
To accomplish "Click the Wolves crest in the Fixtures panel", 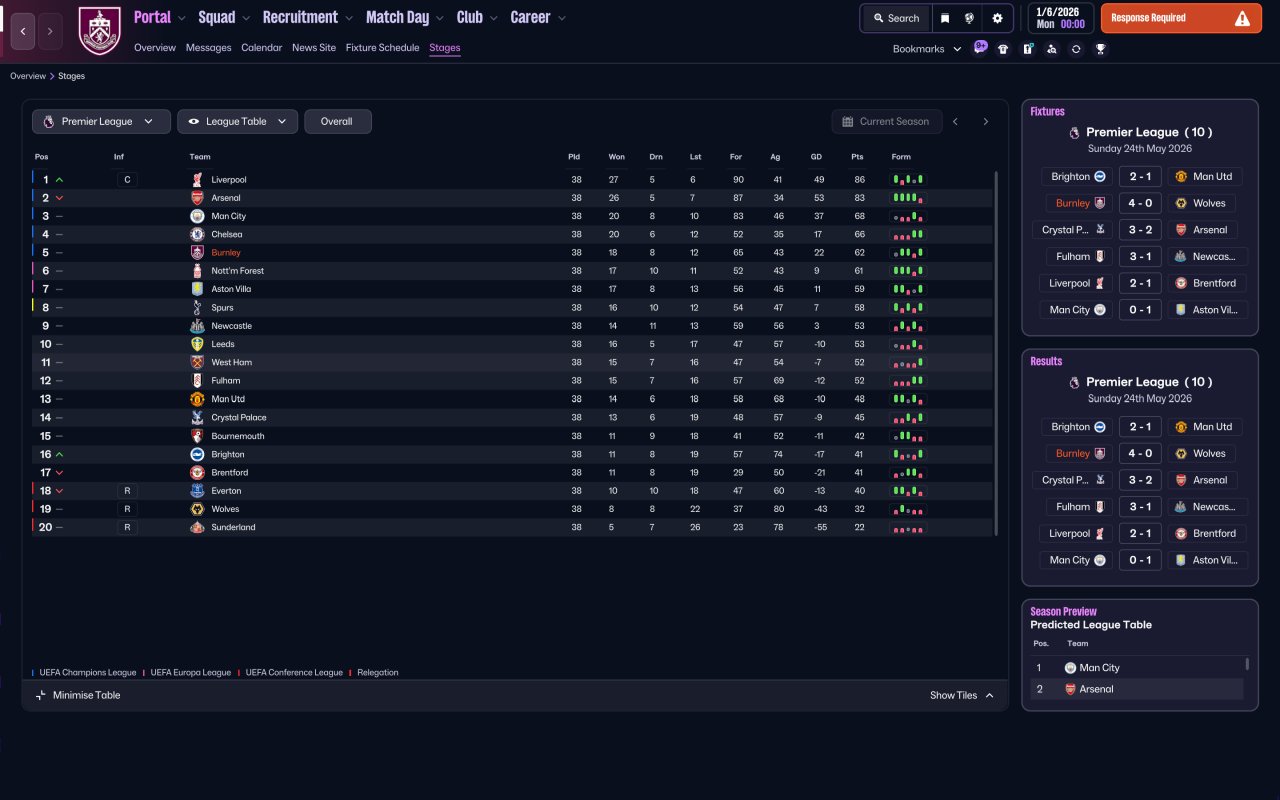I will tap(1180, 203).
